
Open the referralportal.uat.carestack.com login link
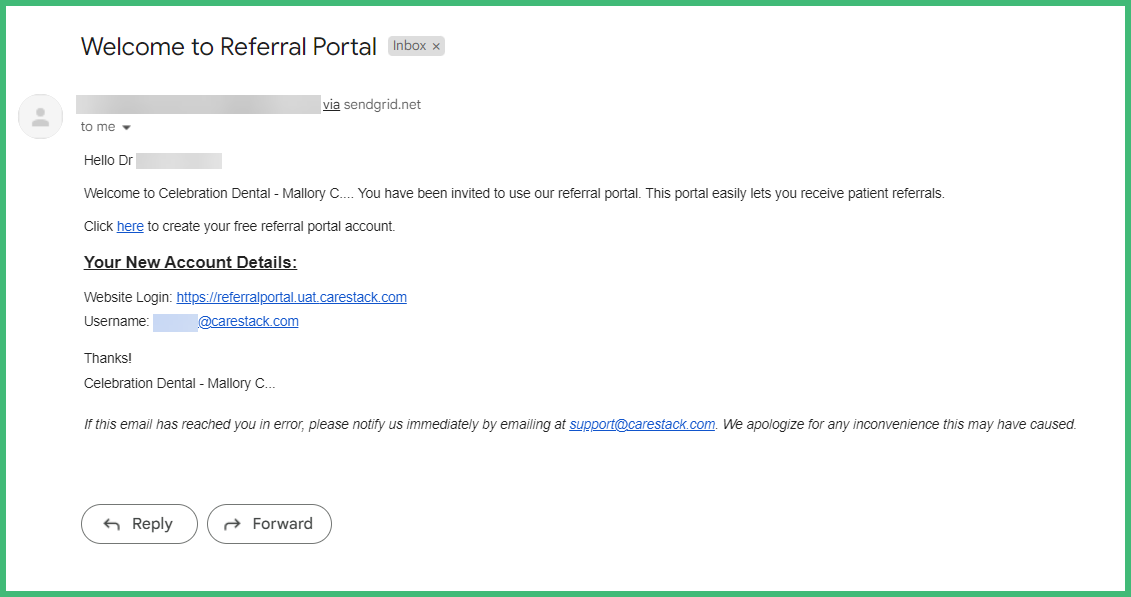[x=291, y=297]
